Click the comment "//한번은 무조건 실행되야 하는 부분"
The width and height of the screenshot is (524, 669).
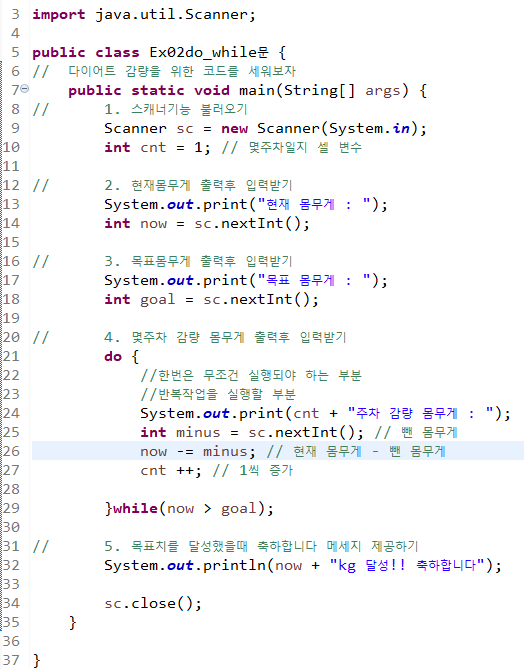click(x=251, y=375)
